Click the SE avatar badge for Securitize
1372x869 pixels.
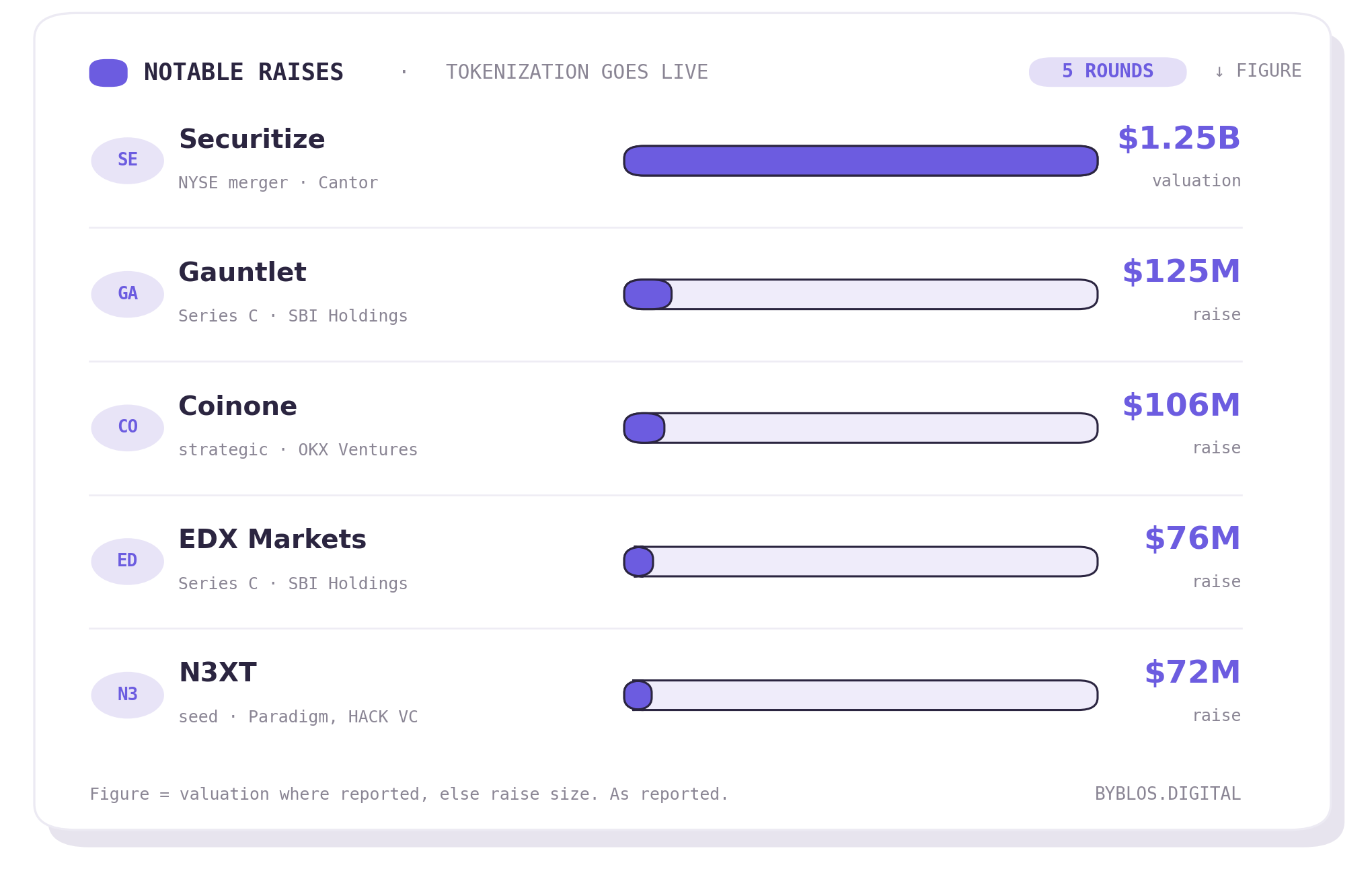click(128, 161)
